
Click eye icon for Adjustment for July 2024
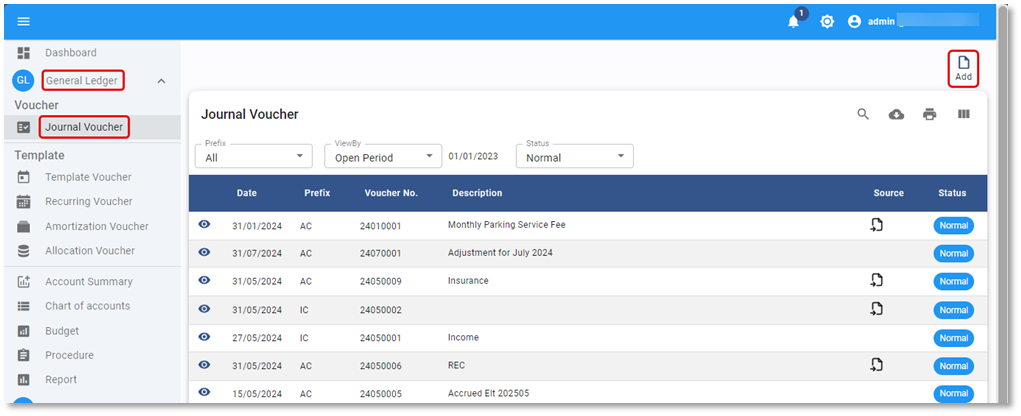pyautogui.click(x=204, y=253)
